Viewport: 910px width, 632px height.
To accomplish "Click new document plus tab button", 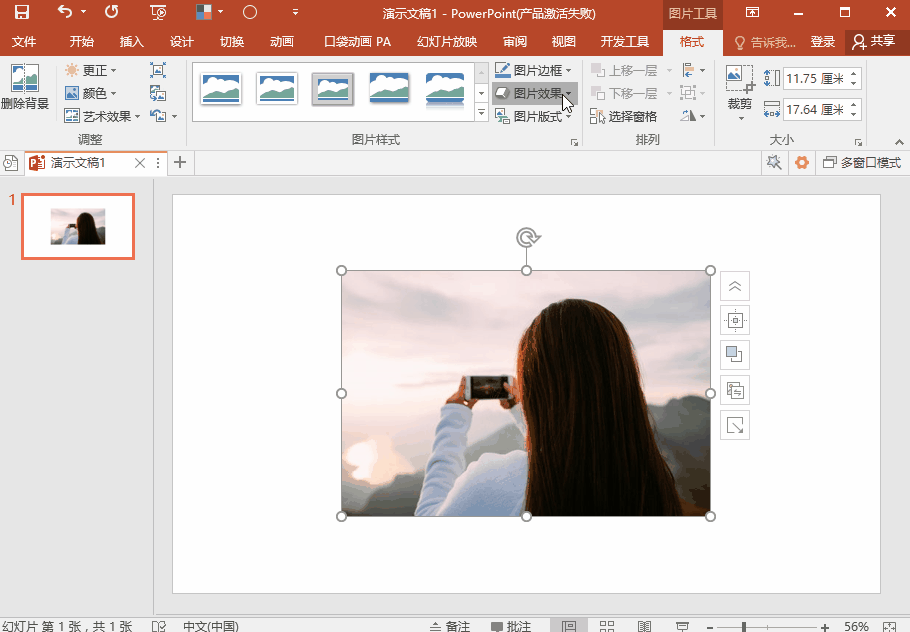I will coord(180,162).
